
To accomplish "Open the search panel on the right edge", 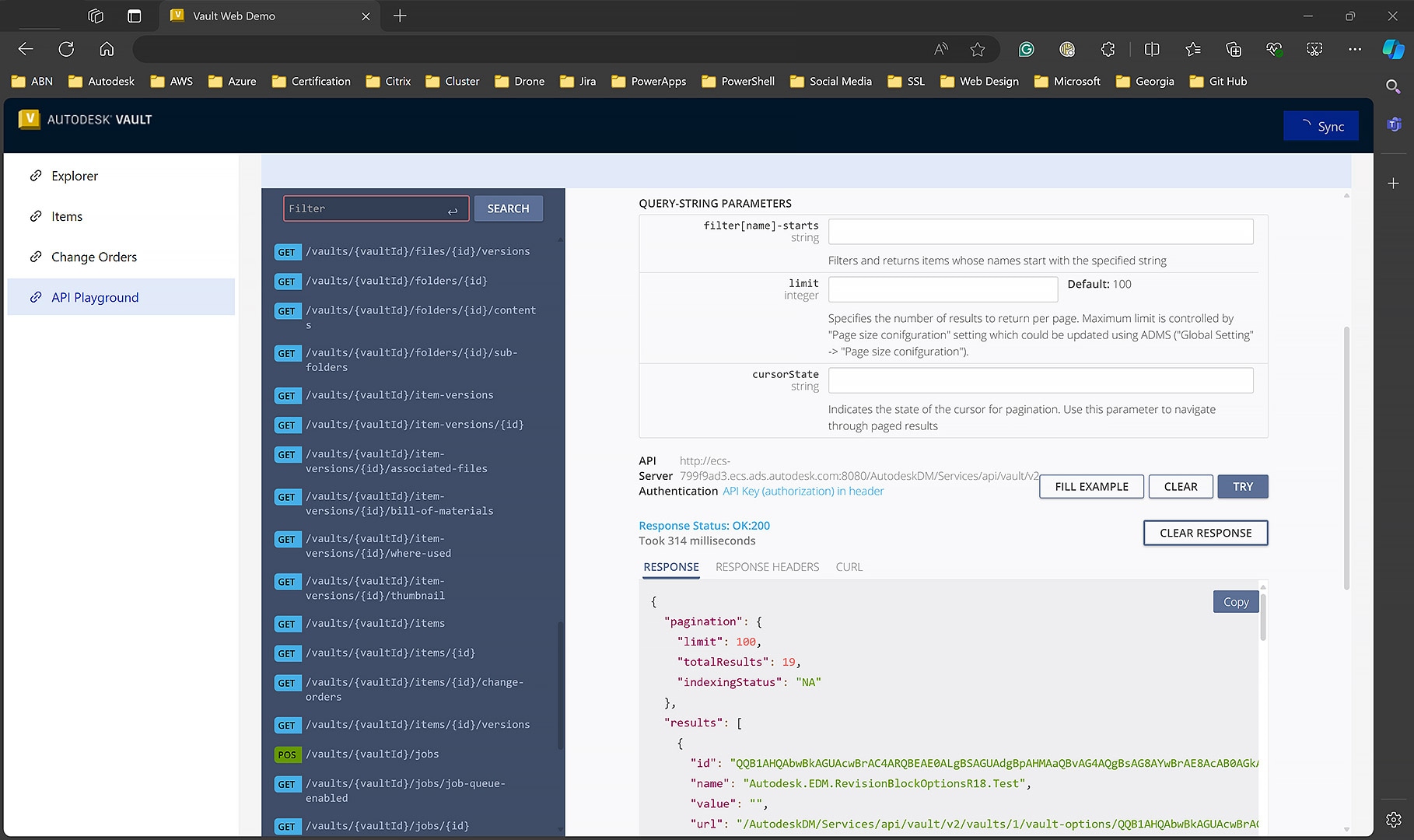I will click(x=1392, y=87).
